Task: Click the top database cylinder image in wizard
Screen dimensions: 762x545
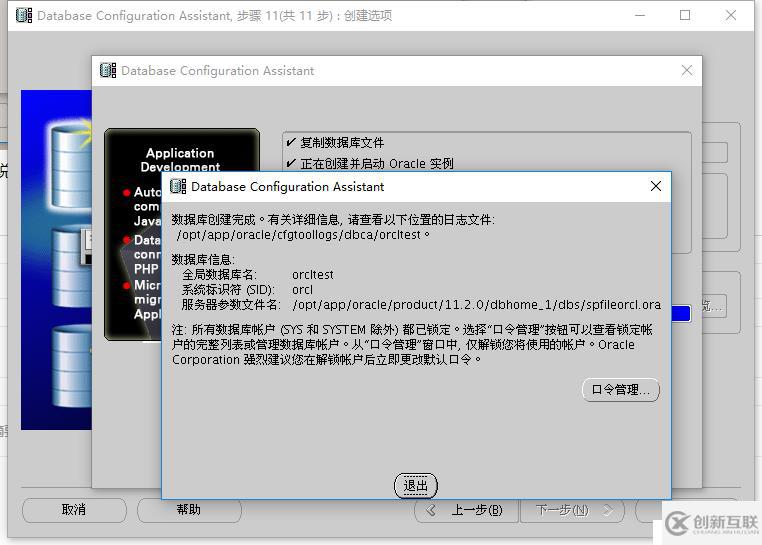Action: (x=72, y=164)
